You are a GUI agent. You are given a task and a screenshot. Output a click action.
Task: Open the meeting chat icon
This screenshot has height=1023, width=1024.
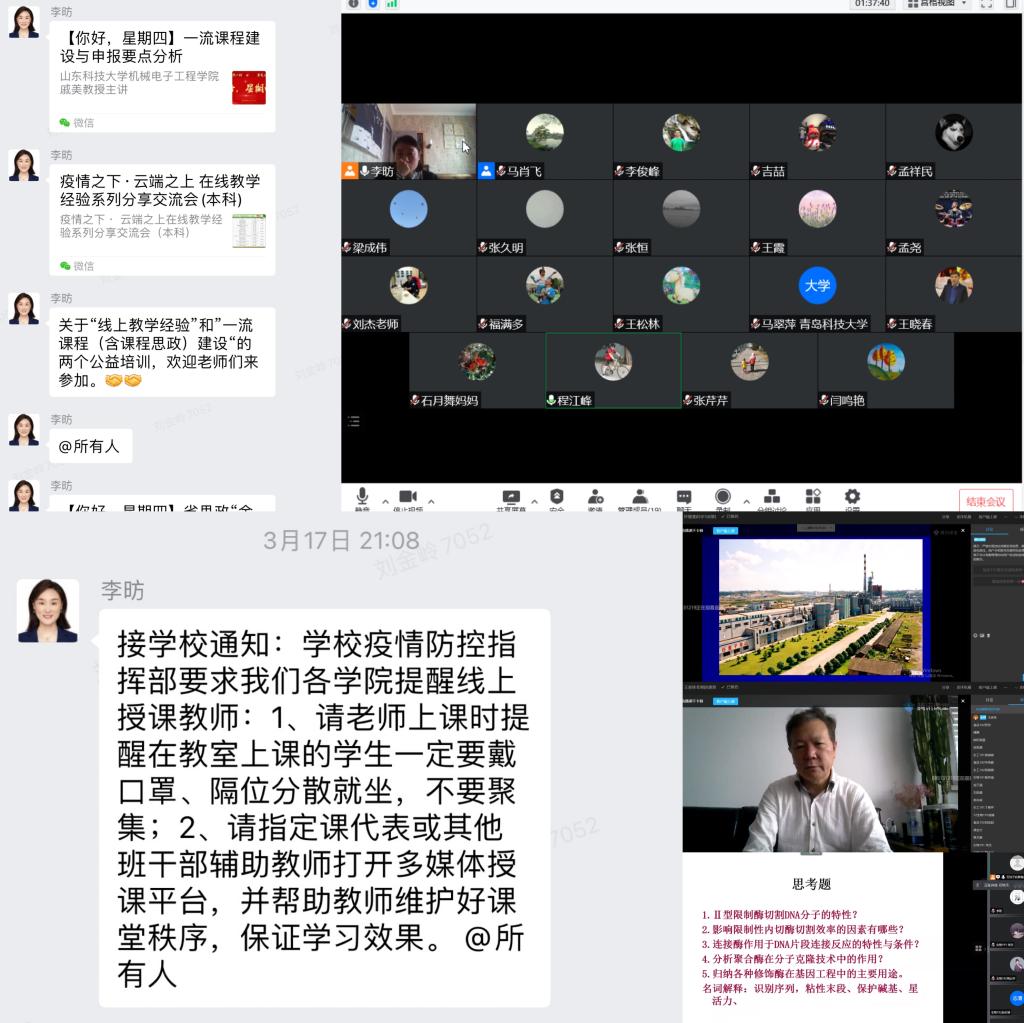click(x=684, y=497)
